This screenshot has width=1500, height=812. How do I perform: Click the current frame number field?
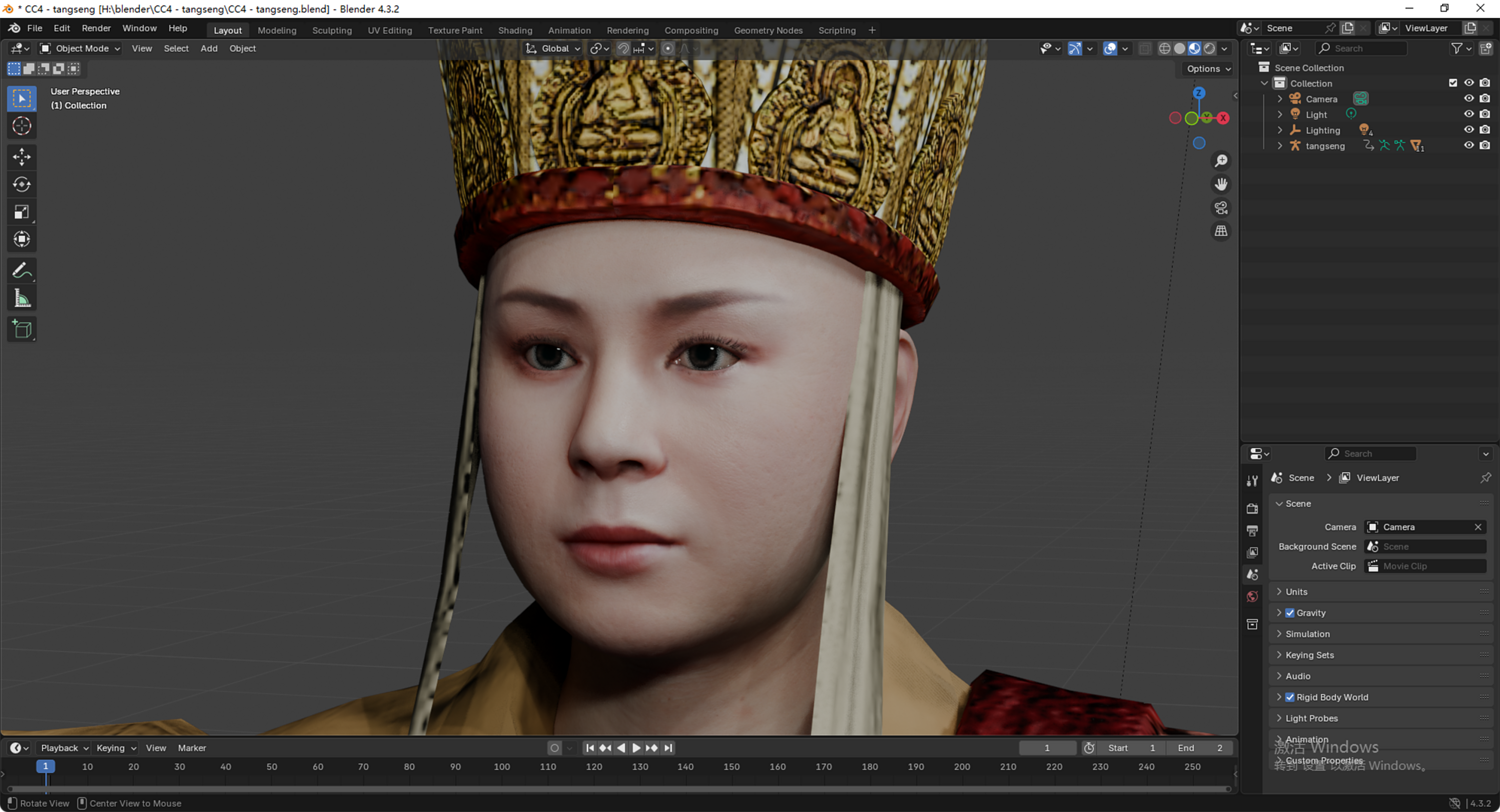click(1047, 748)
